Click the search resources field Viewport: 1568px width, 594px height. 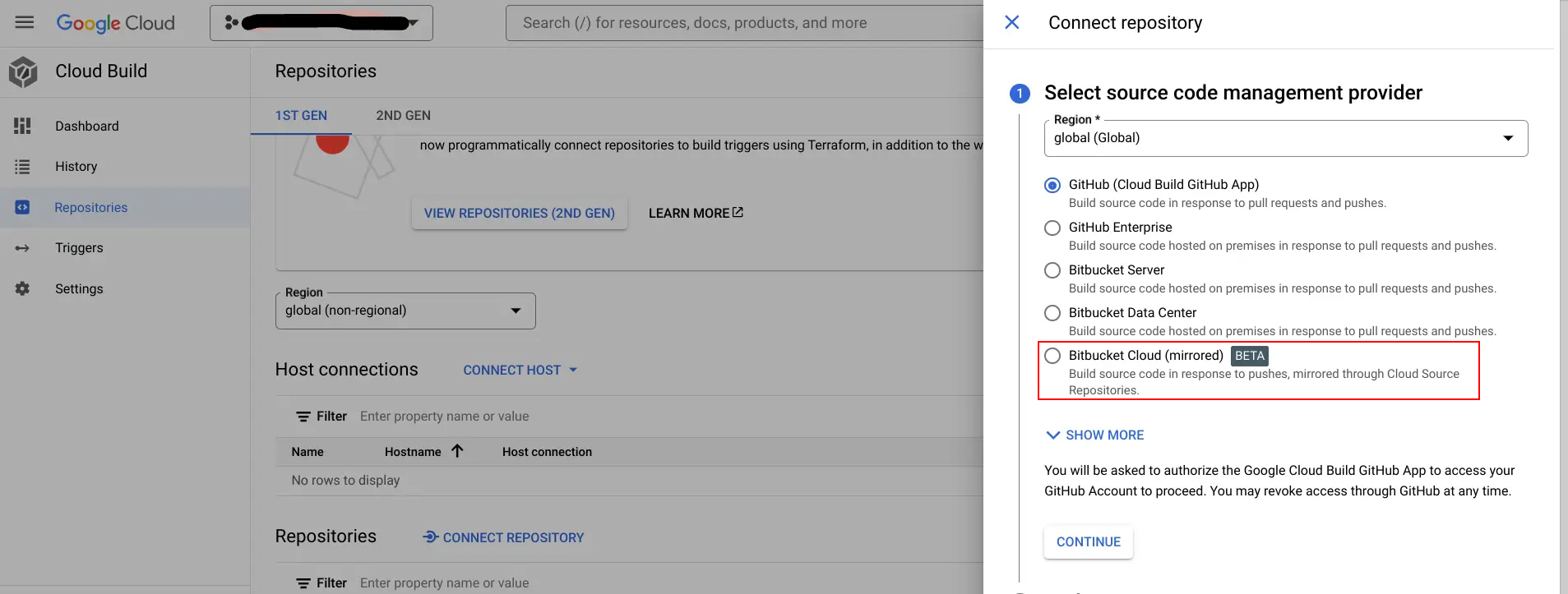coord(744,23)
